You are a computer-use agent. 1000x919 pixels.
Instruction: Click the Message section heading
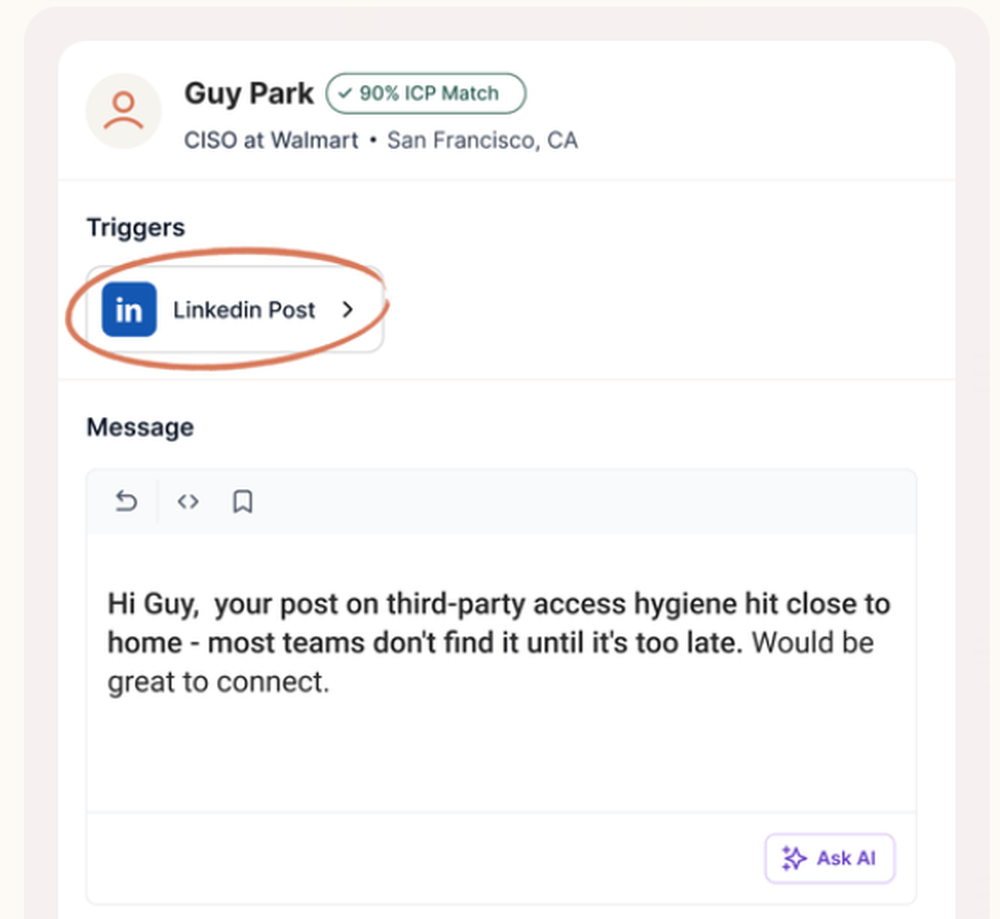(x=140, y=427)
